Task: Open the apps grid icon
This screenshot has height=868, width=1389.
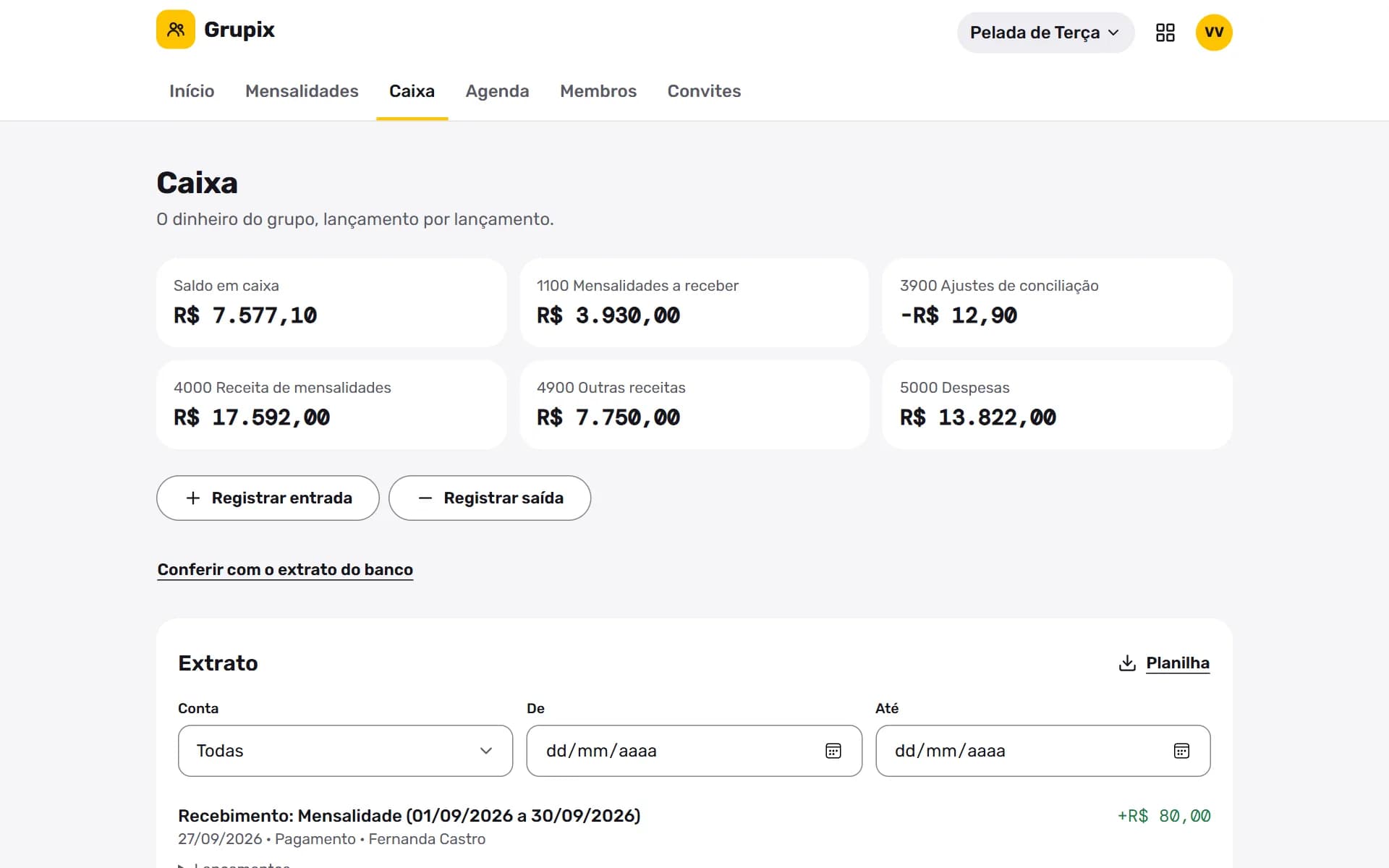Action: point(1165,33)
